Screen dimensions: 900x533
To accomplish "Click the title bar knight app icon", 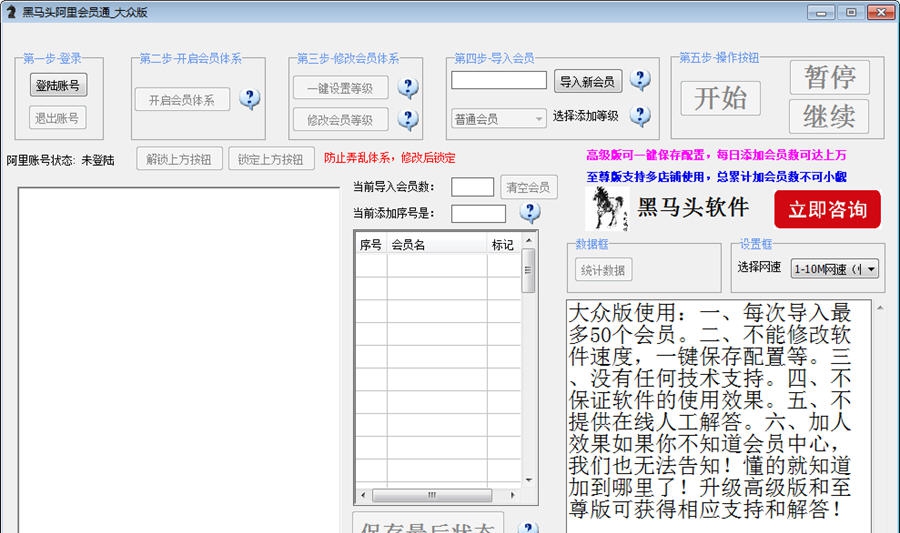I will pos(10,11).
